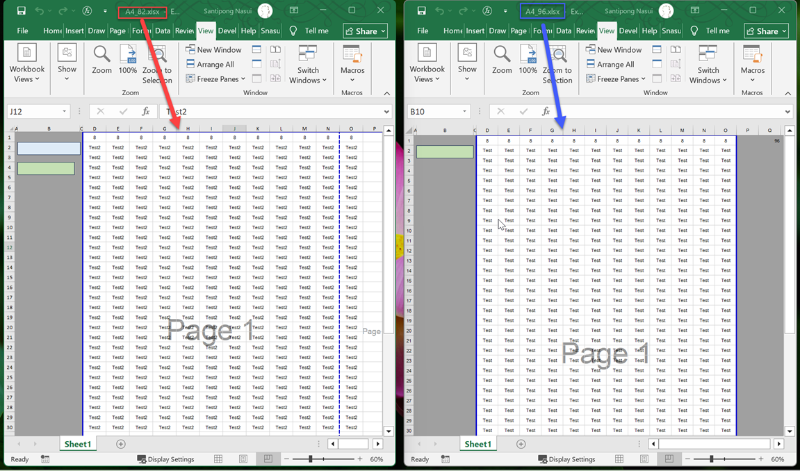Open File menu in A4_96.xlsx window
800x471 pixels.
click(x=424, y=31)
